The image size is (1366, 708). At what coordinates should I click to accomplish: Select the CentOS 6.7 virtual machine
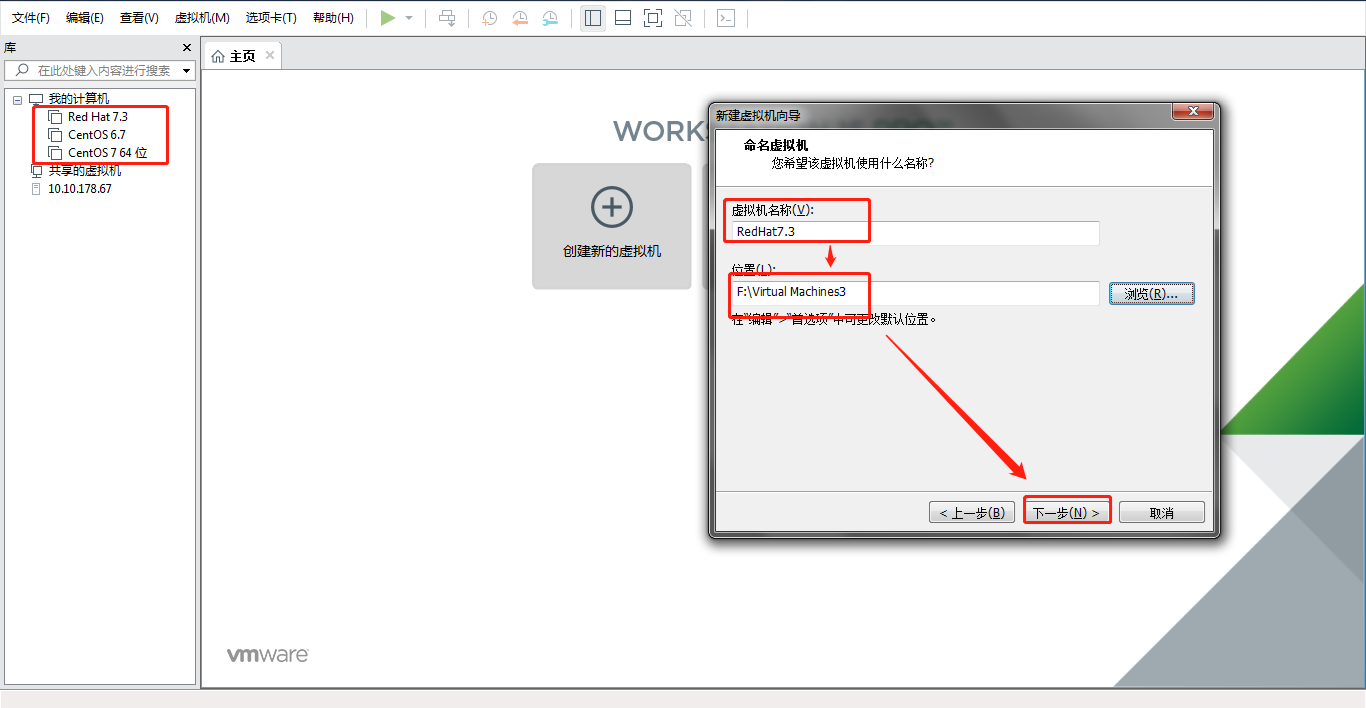coord(97,135)
